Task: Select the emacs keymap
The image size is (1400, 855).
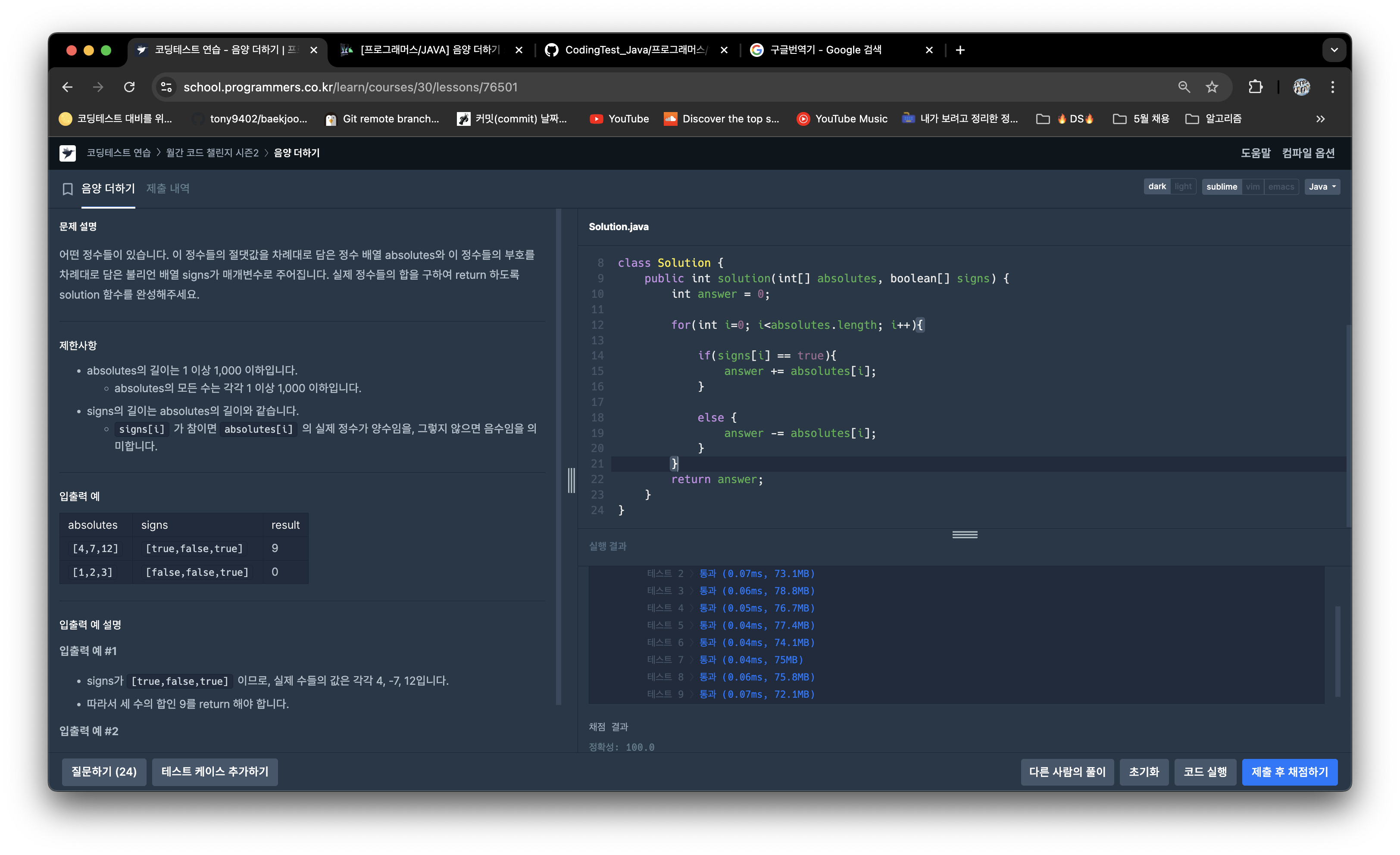Action: pos(1281,186)
